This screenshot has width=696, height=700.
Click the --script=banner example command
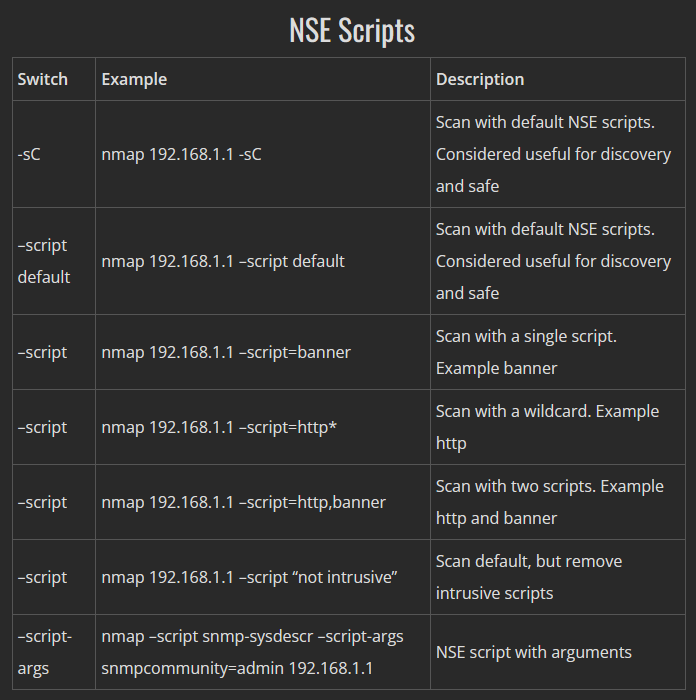point(226,352)
